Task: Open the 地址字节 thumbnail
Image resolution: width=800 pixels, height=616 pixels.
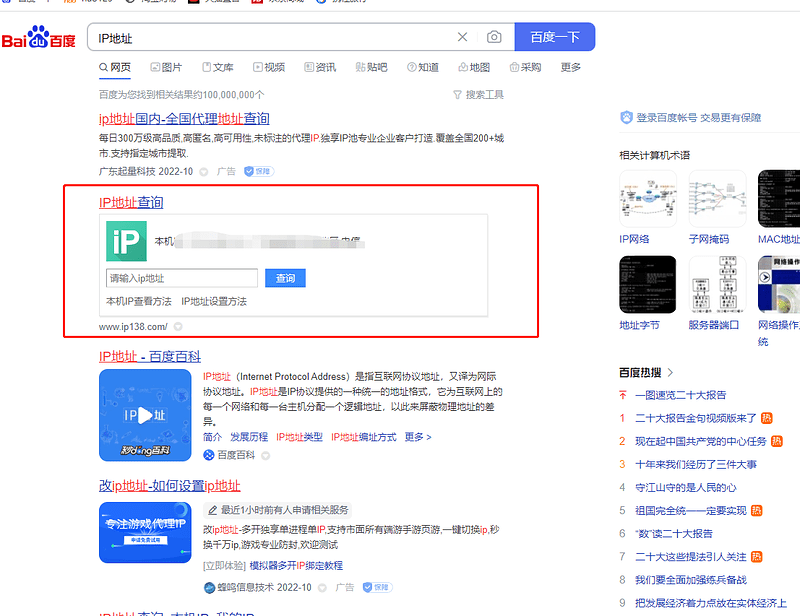Action: pos(648,285)
